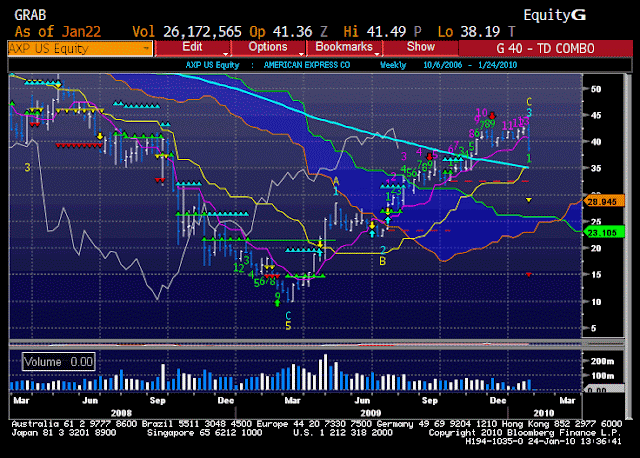
Task: Click the AMERICAN EXPRESS CO title
Action: [307, 65]
